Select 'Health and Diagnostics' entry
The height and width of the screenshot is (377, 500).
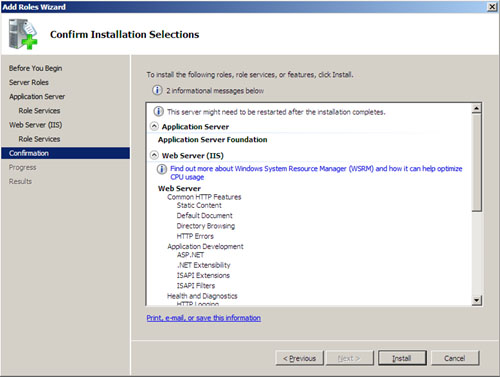(202, 296)
